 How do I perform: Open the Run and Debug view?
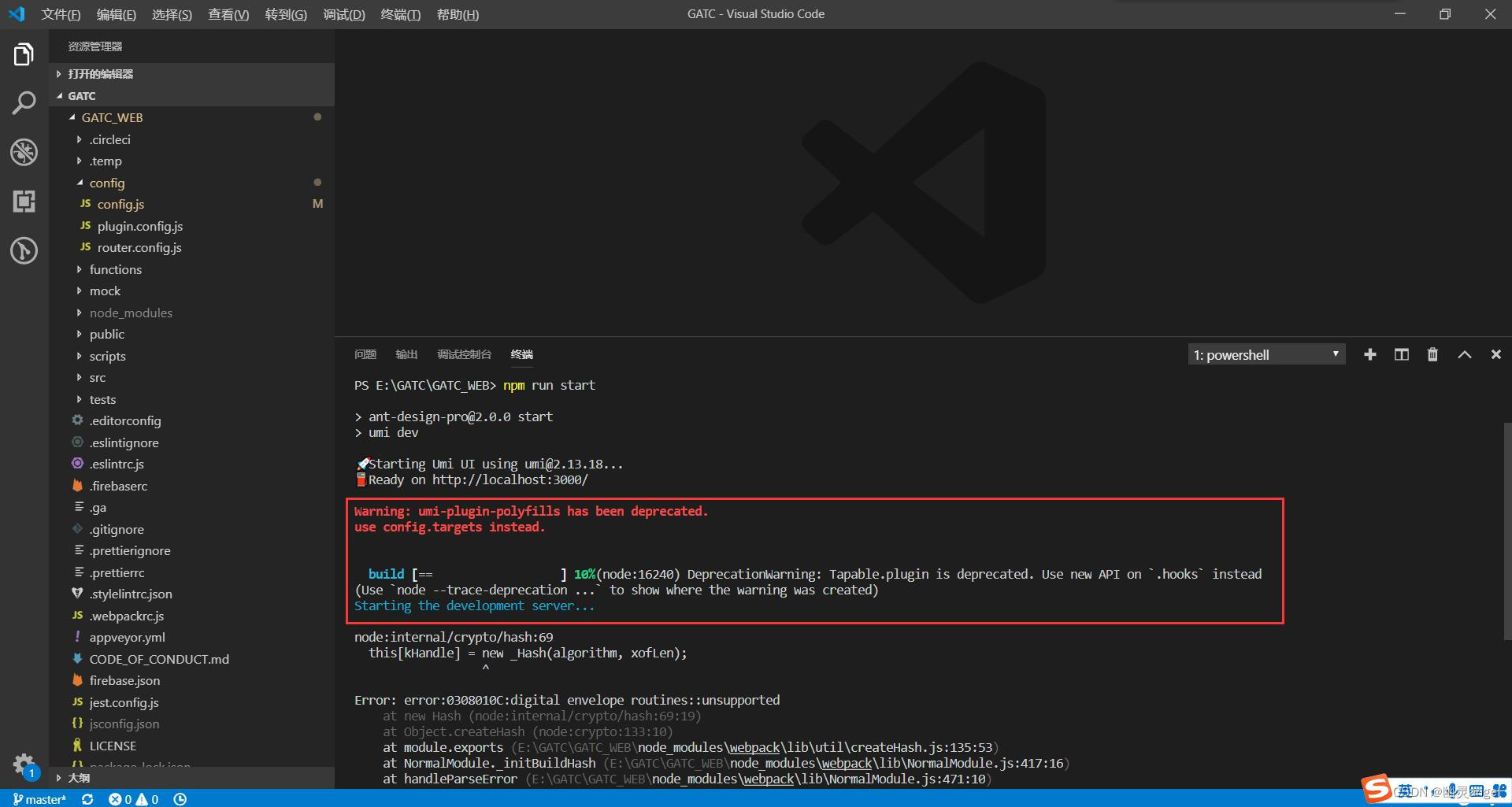click(24, 153)
